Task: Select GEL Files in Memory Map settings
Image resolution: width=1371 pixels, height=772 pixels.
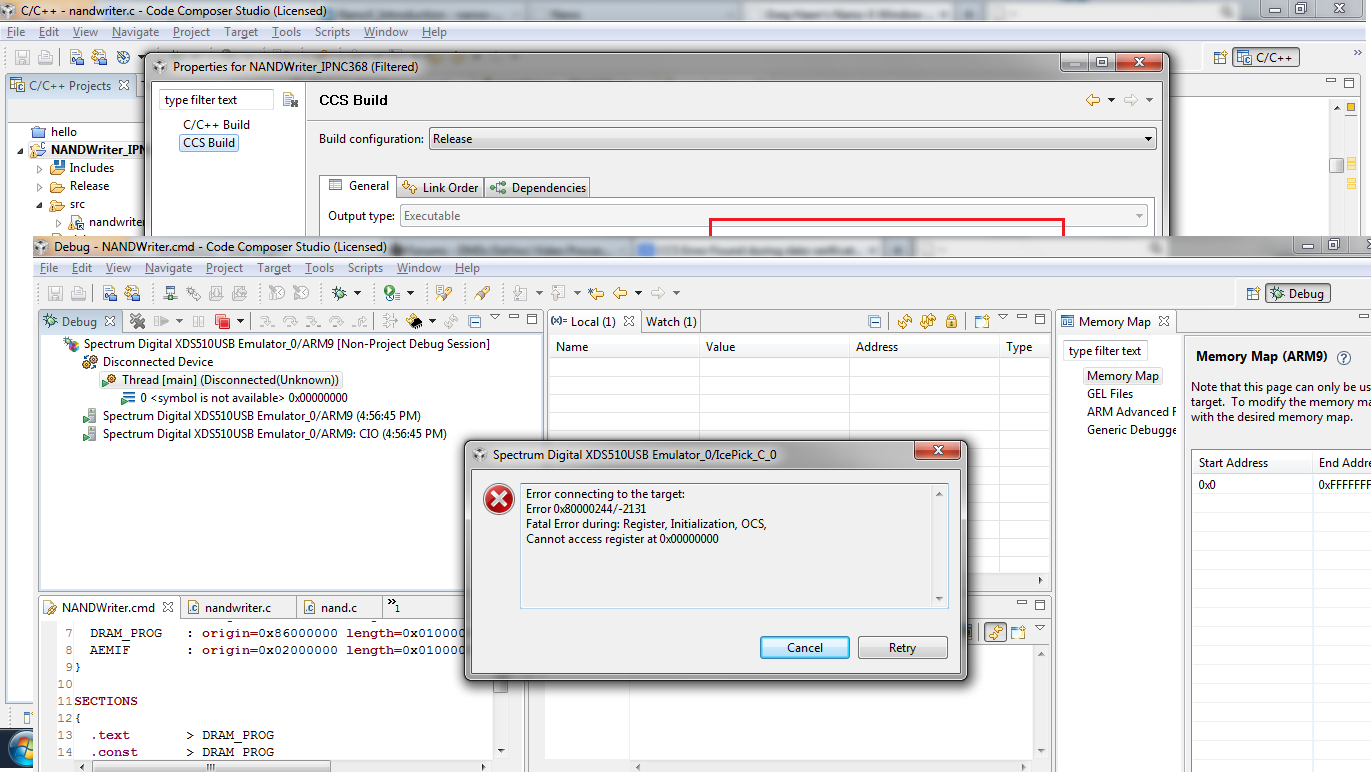Action: 1110,394
